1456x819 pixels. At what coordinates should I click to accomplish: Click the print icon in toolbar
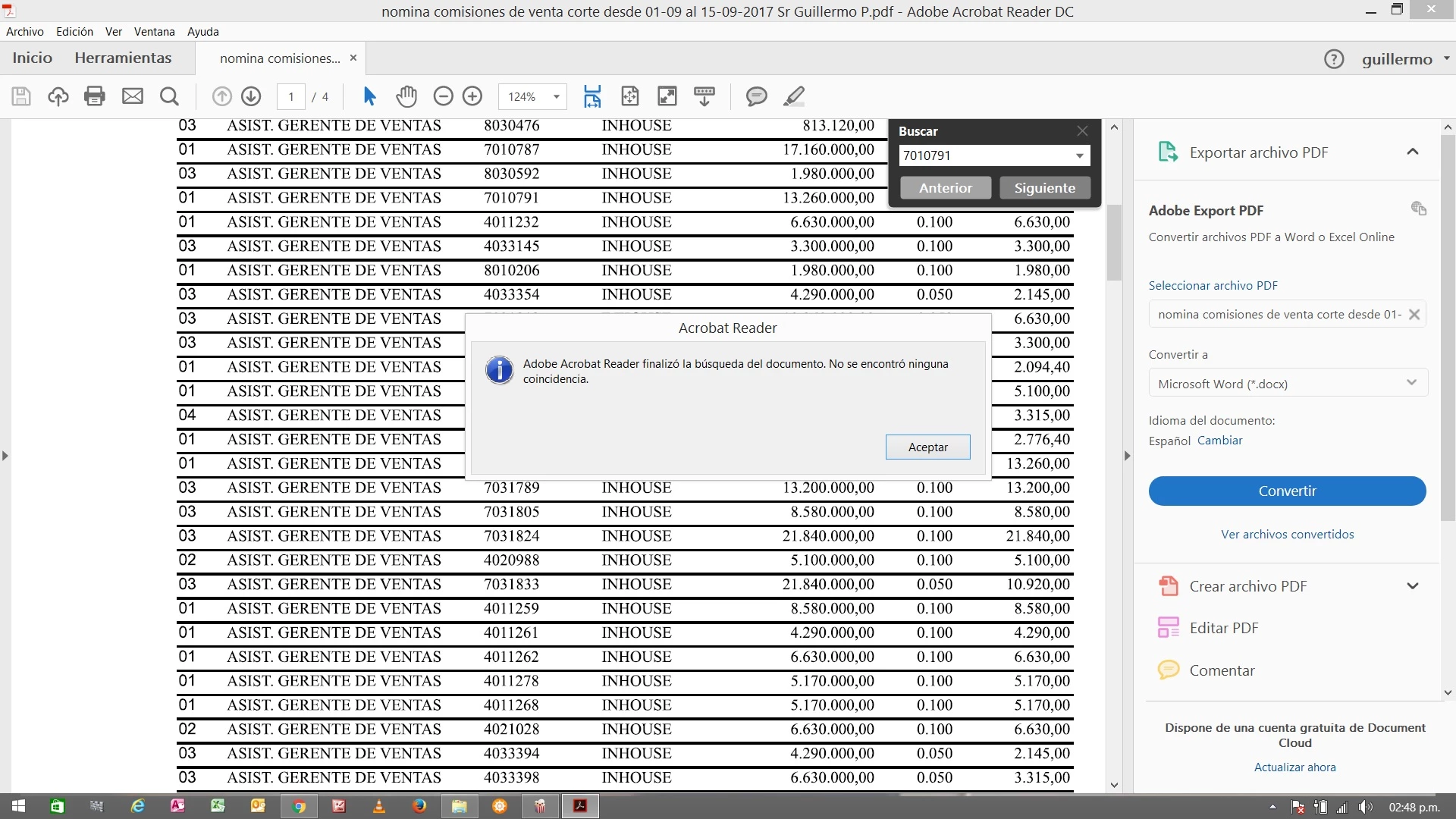95,96
